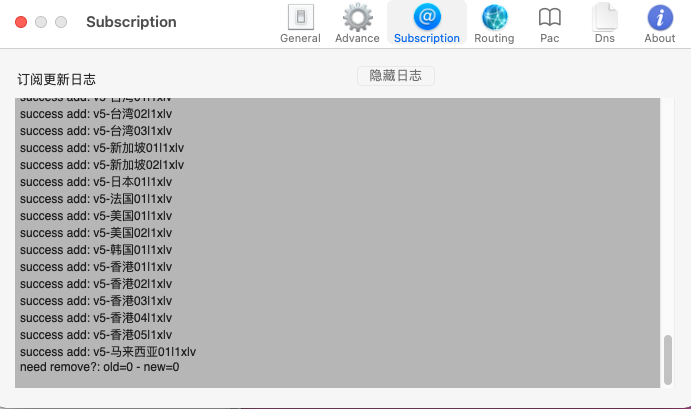This screenshot has width=691, height=409.
Task: Click the 隐藏日志 button
Action: [396, 76]
